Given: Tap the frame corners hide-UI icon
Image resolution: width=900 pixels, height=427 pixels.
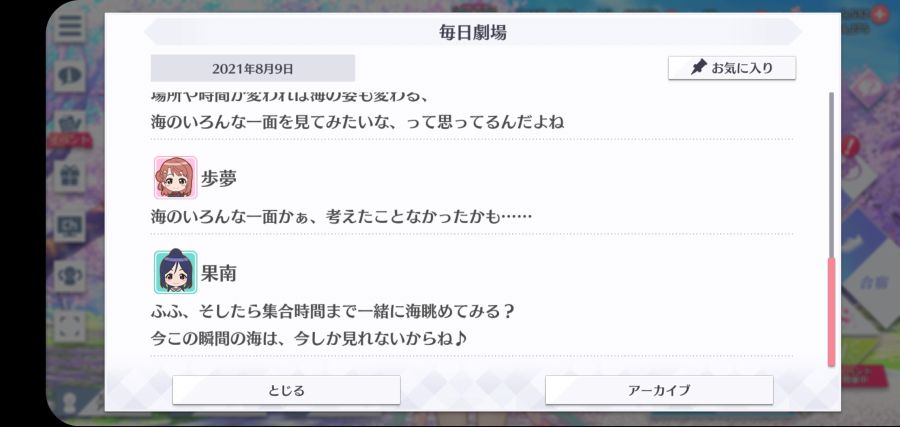Looking at the screenshot, I should pos(70,325).
